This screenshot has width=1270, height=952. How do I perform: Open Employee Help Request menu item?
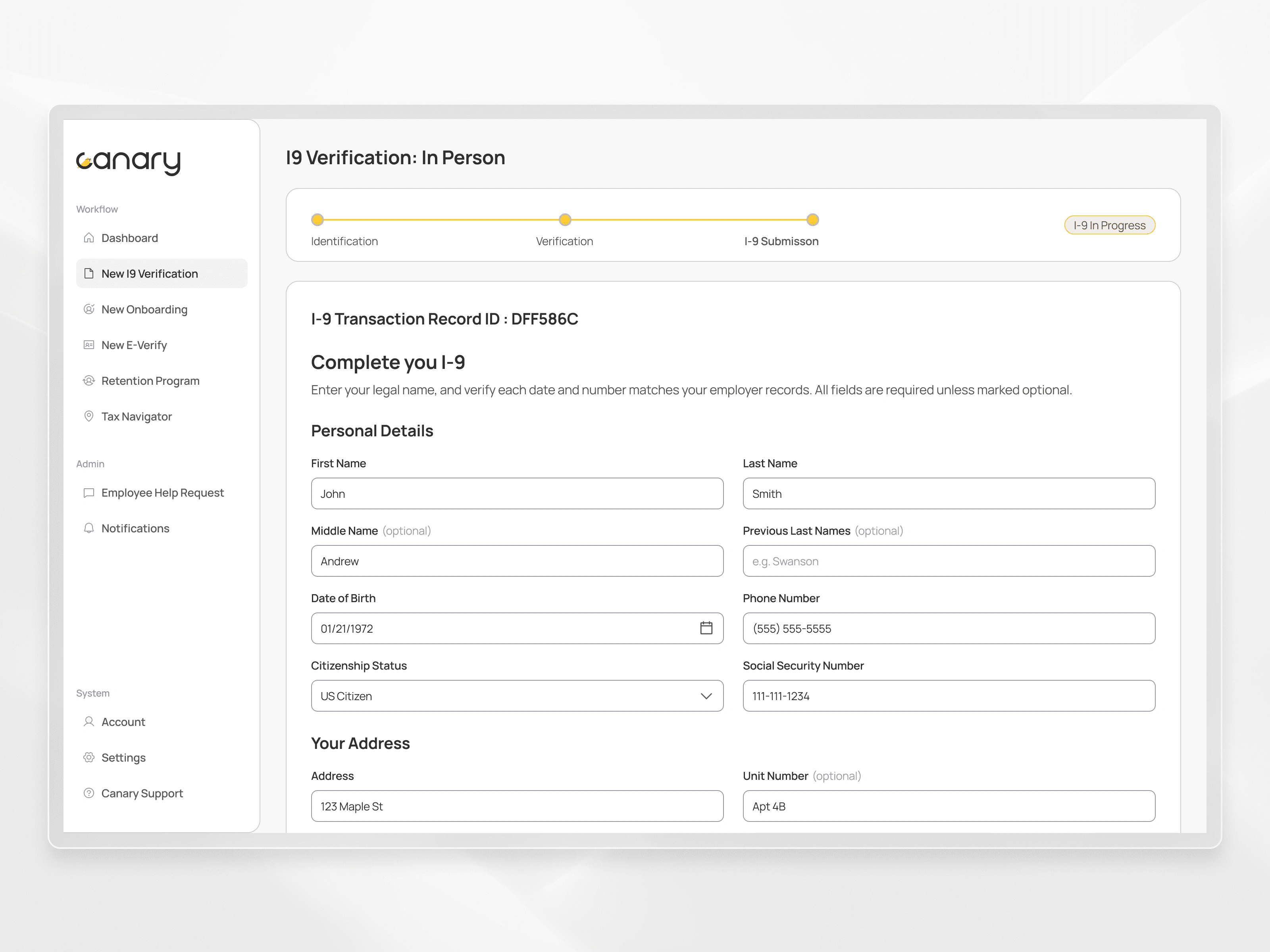(162, 493)
